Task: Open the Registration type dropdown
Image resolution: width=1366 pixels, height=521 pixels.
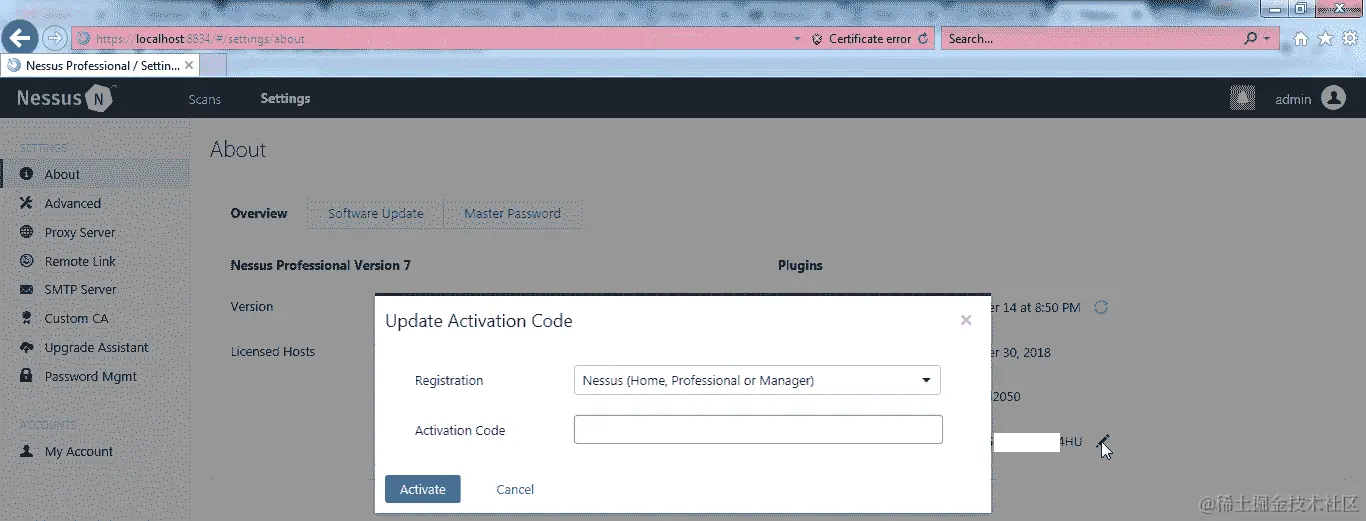Action: (757, 380)
